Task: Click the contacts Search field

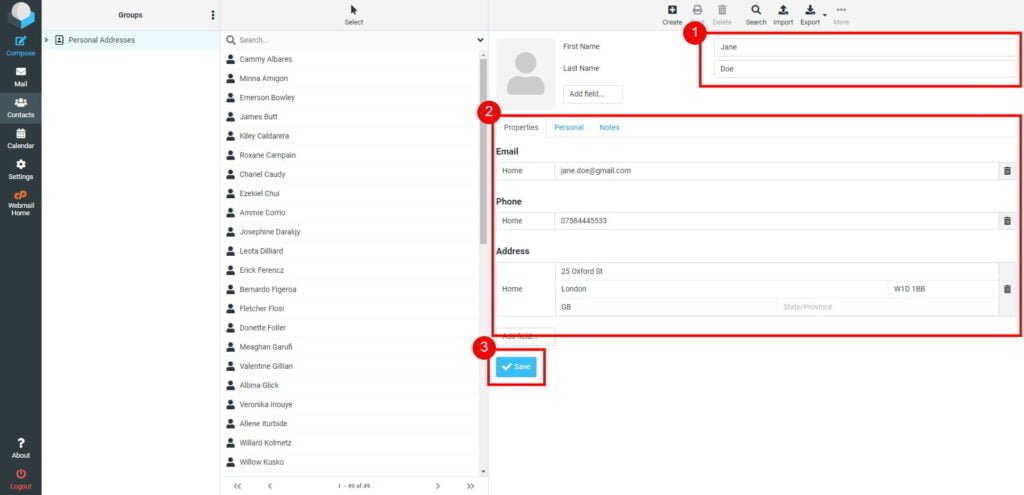Action: pos(356,40)
